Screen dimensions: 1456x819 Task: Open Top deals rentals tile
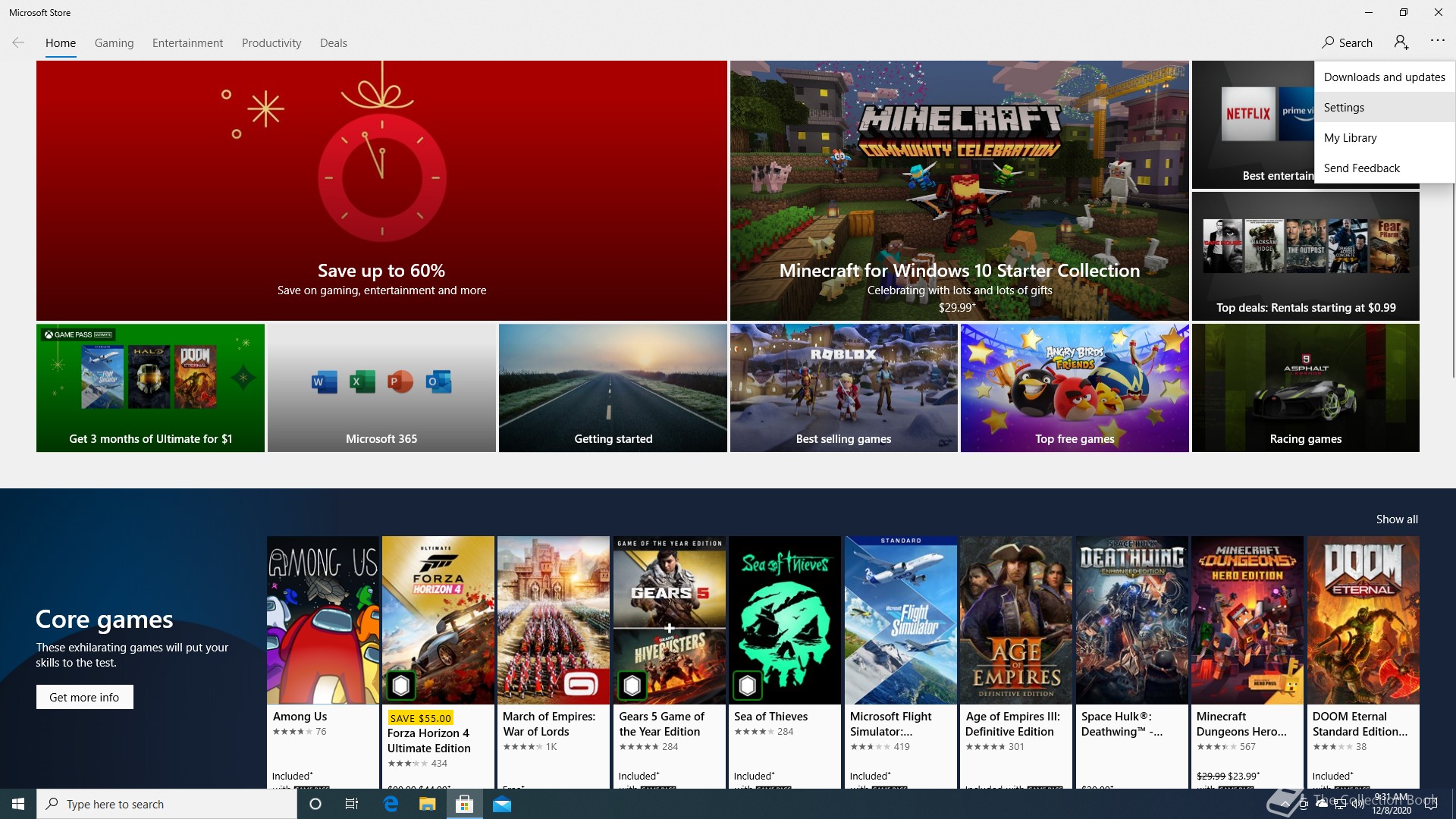tap(1305, 256)
